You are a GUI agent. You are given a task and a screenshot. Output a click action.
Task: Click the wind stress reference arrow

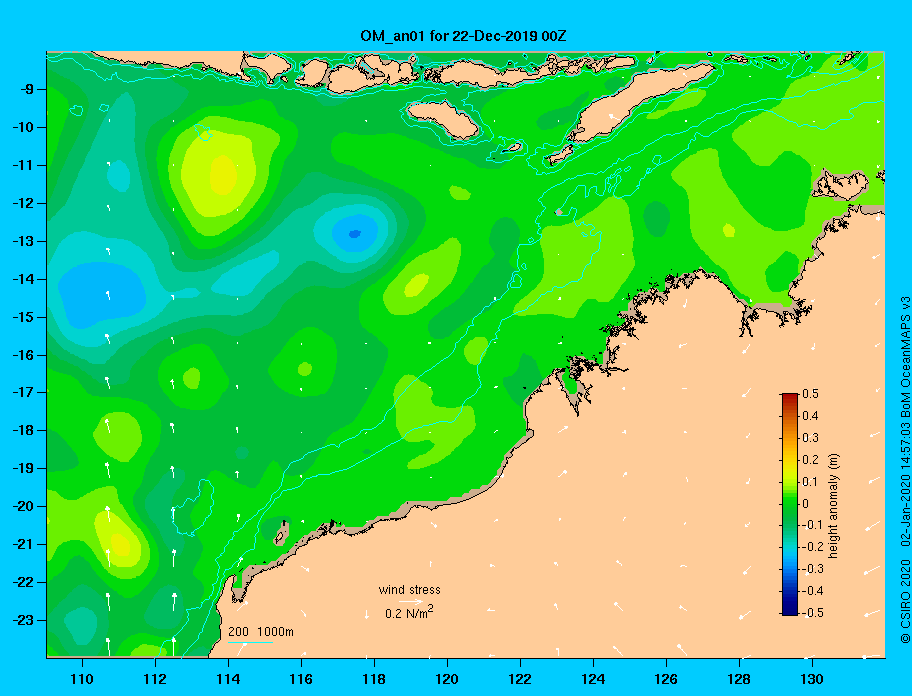coord(411,602)
